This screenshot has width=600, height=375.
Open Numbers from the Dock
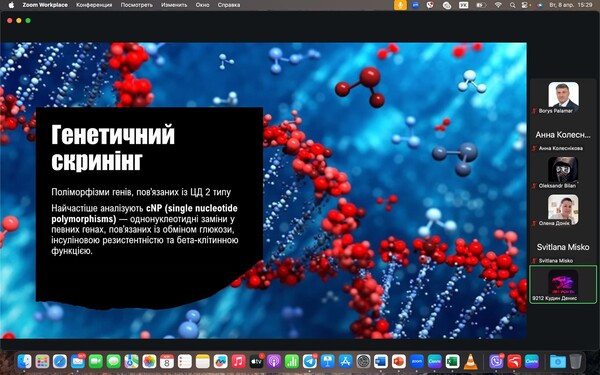(x=292, y=361)
